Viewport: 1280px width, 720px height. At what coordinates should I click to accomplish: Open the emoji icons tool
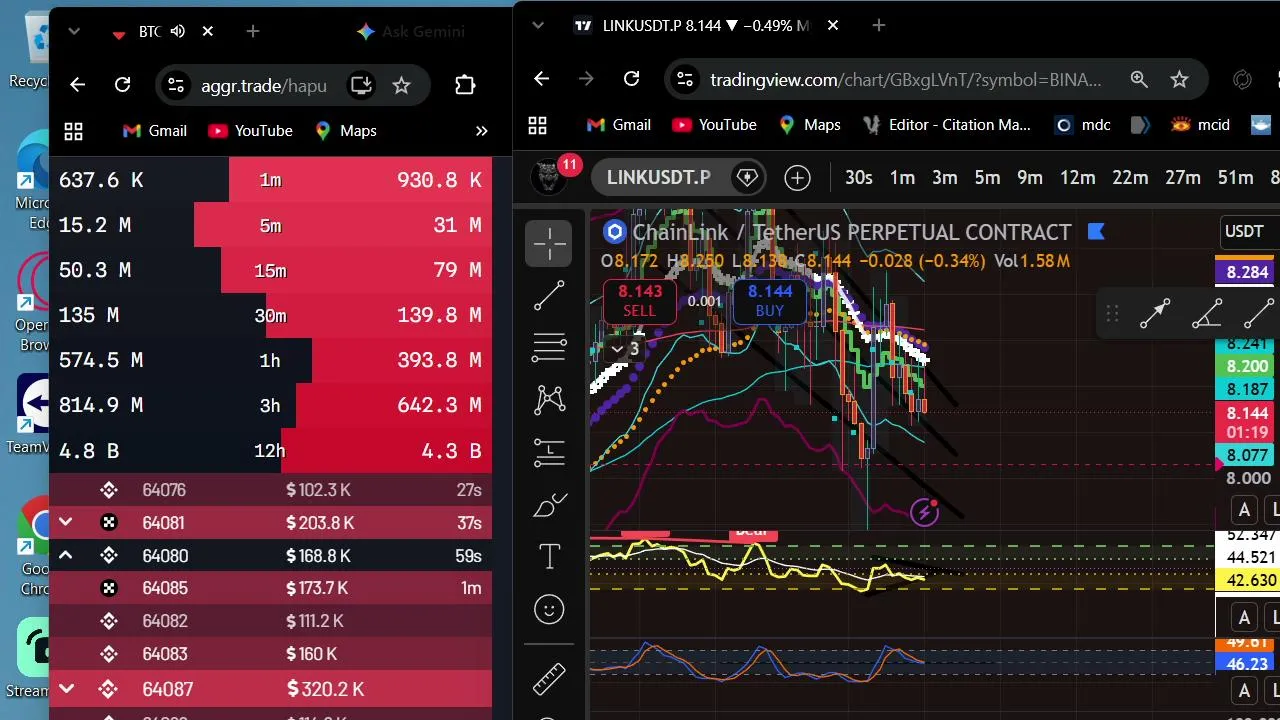coord(549,609)
